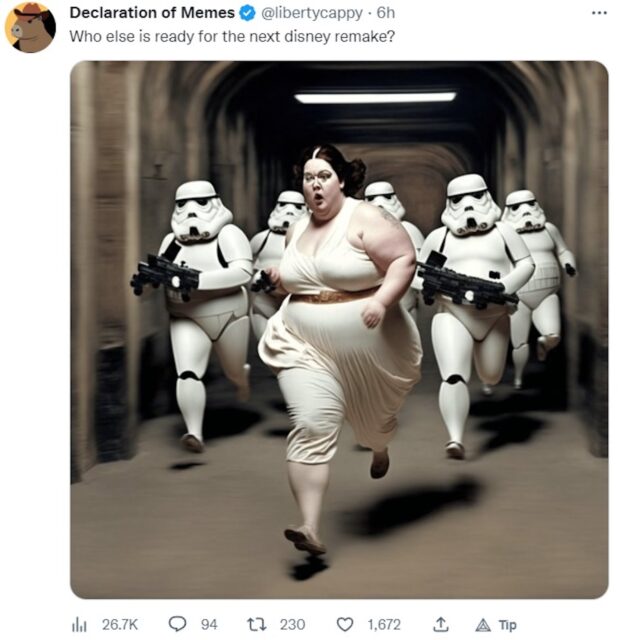Open the Declaration of Memes profile avatar
Viewport: 618px width, 640px height.
(30, 27)
